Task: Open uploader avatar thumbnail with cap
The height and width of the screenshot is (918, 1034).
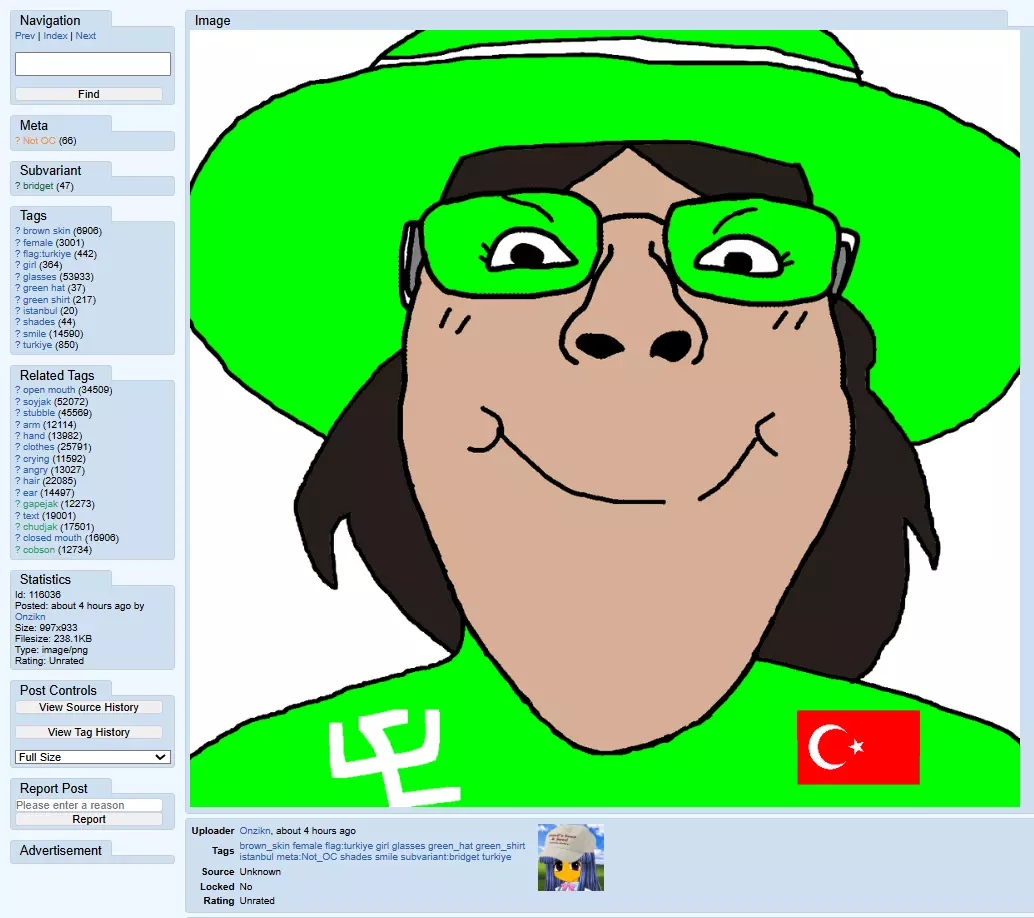Action: (x=570, y=857)
